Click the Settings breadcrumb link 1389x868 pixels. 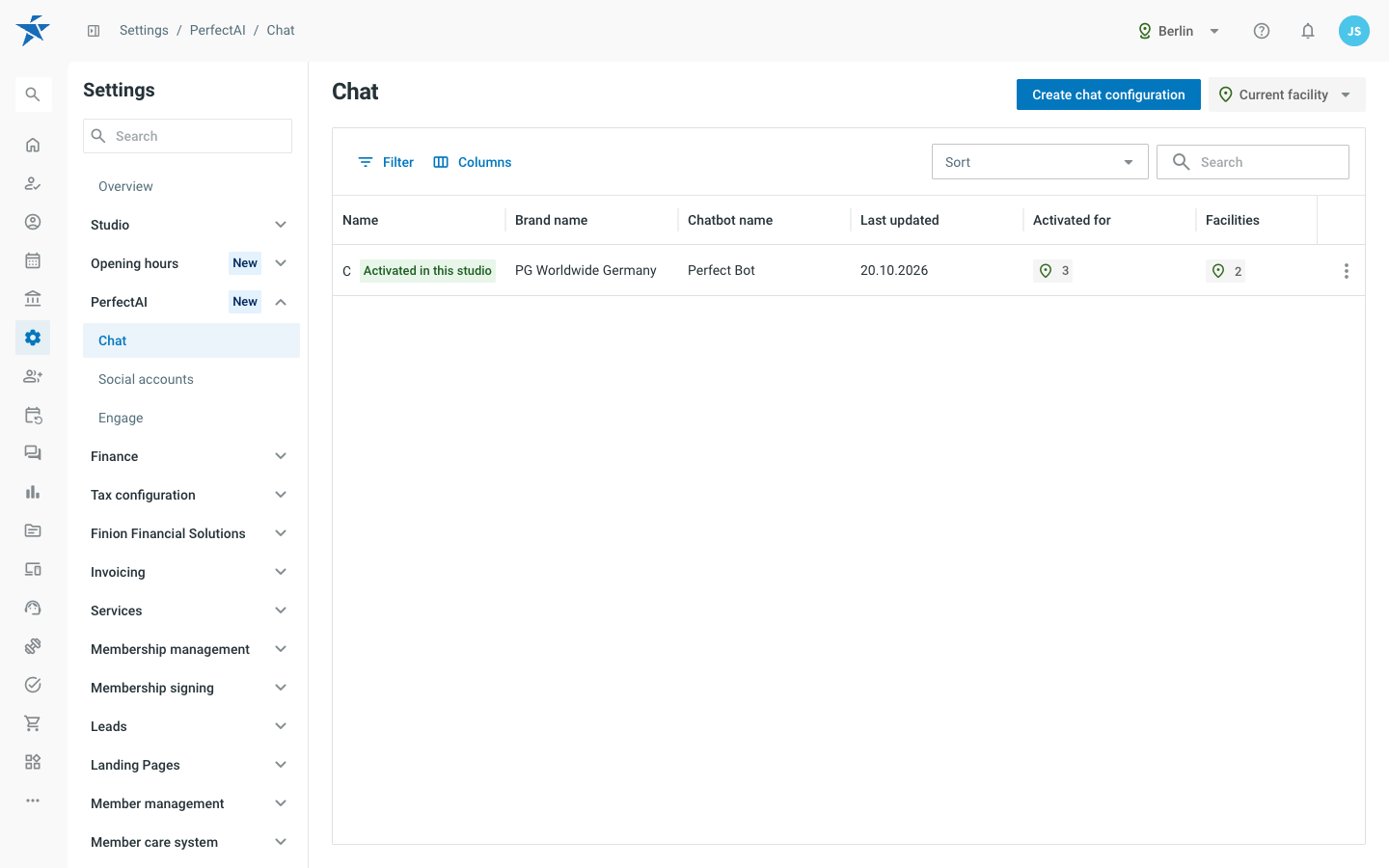[x=144, y=31]
